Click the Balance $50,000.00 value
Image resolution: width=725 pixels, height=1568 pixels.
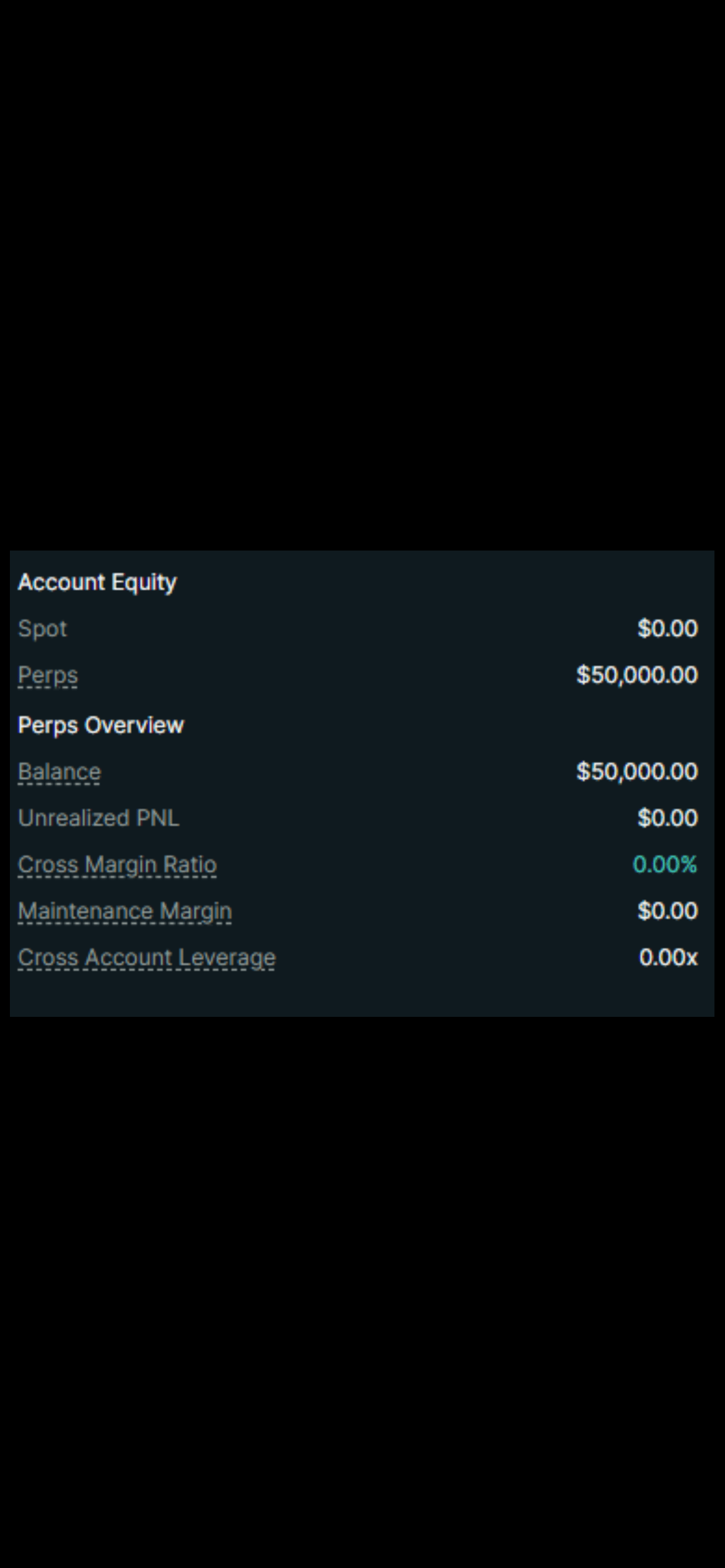click(636, 772)
